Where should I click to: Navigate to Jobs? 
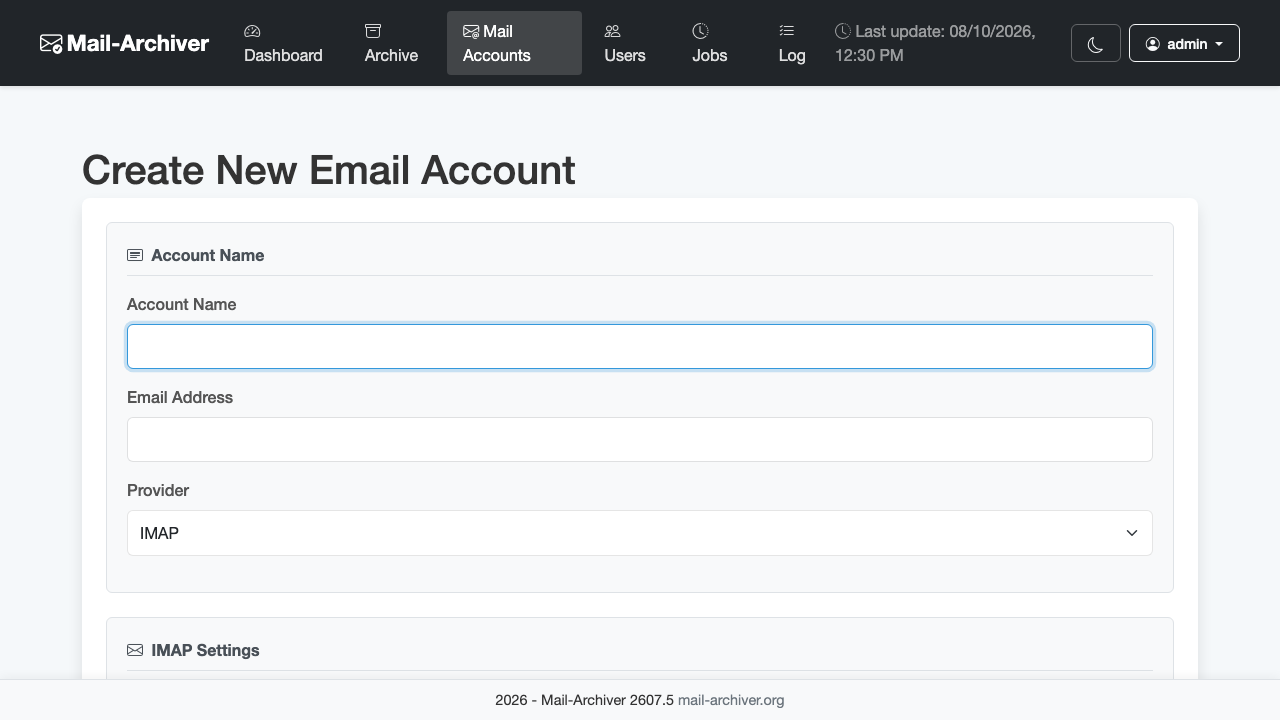pos(710,43)
